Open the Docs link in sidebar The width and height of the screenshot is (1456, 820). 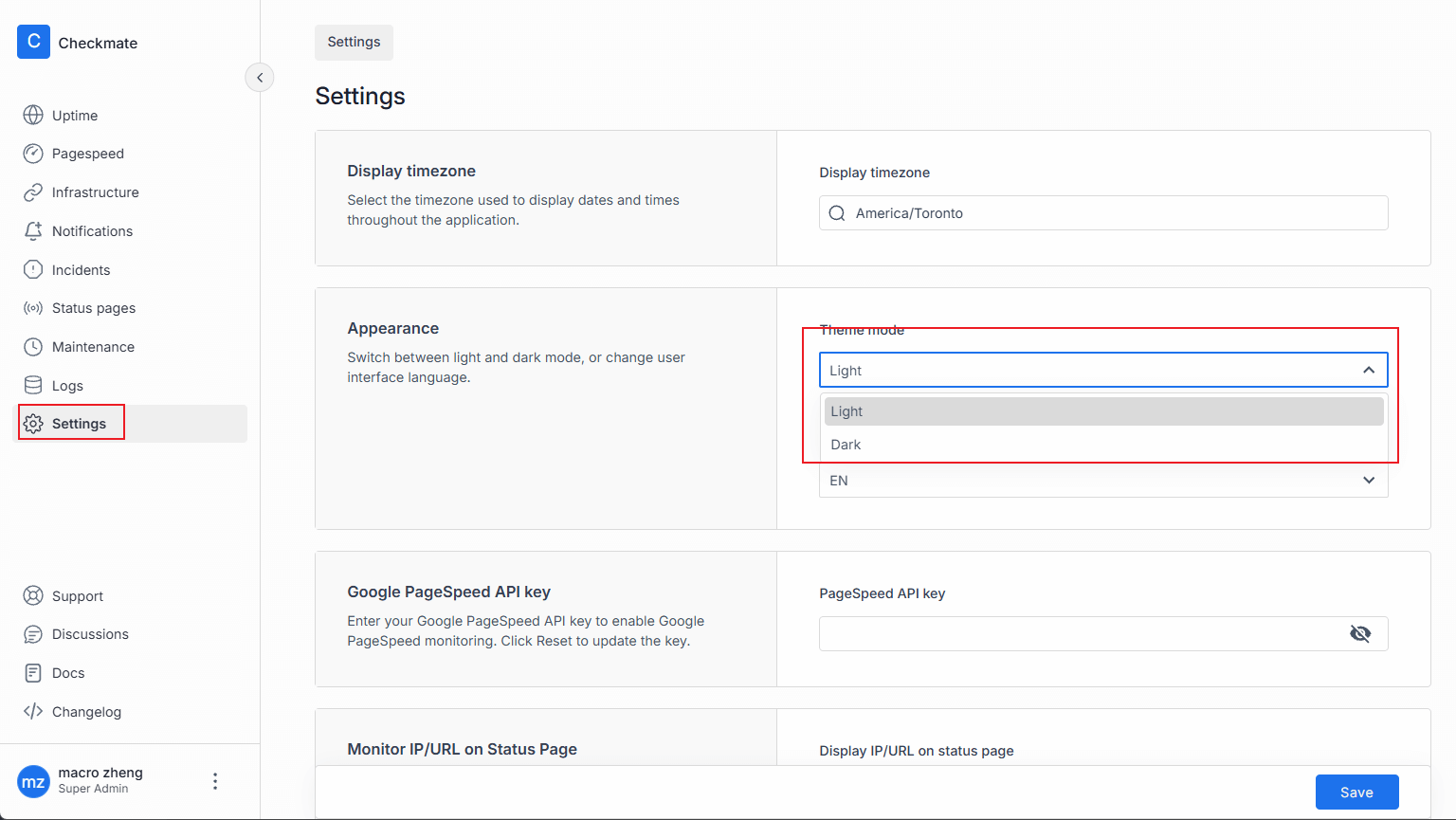pyautogui.click(x=68, y=673)
